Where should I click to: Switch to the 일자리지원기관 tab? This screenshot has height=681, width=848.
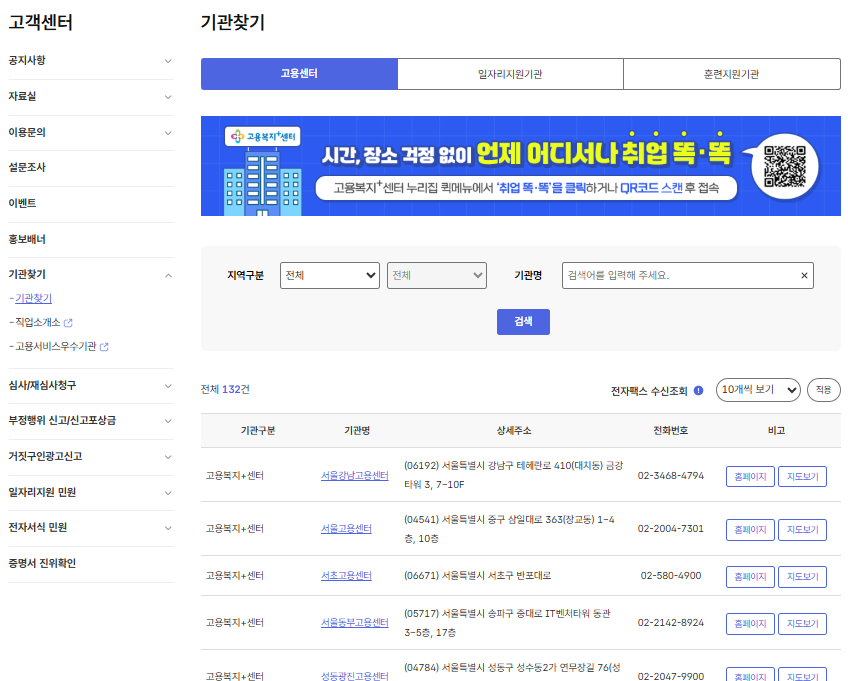[510, 73]
